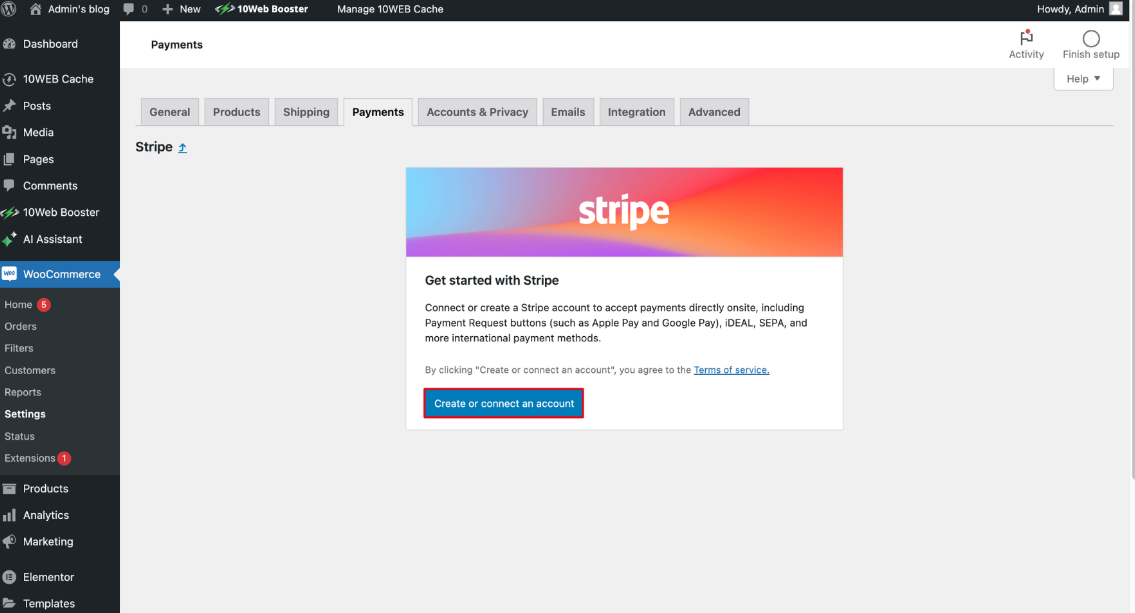Open the Activity panel via the flag icon

1026,38
